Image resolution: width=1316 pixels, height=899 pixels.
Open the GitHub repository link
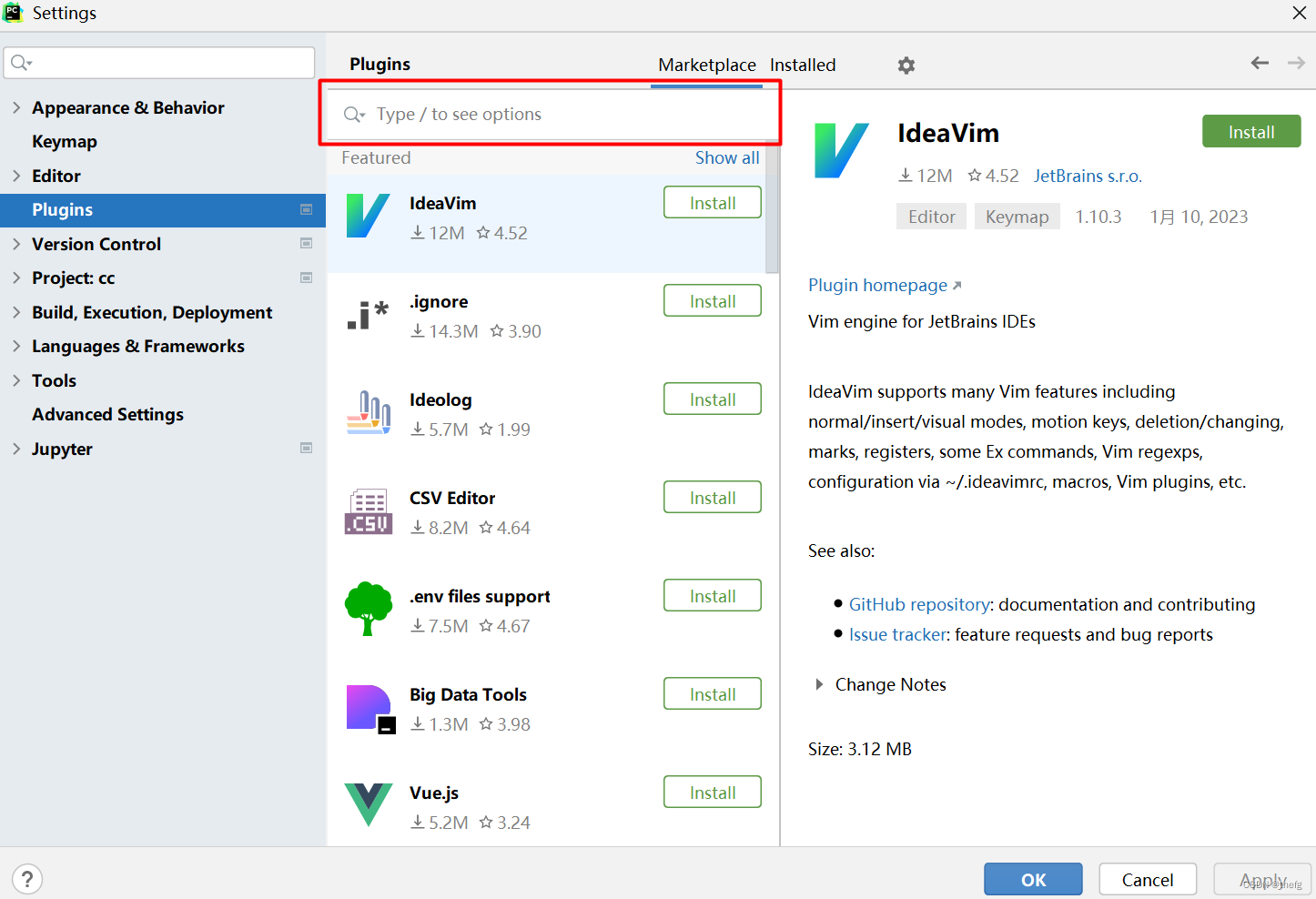pyautogui.click(x=919, y=604)
